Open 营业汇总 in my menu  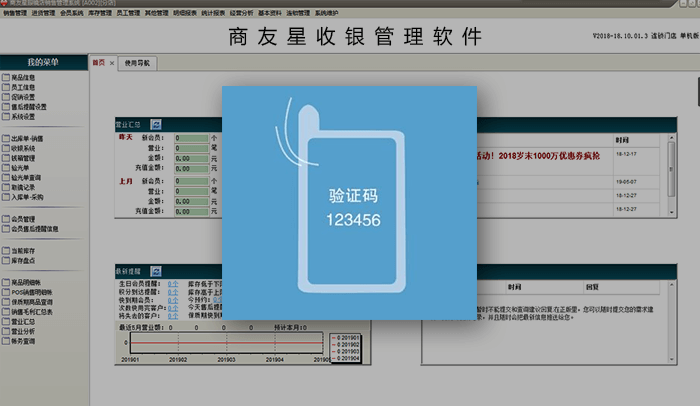(x=18, y=322)
